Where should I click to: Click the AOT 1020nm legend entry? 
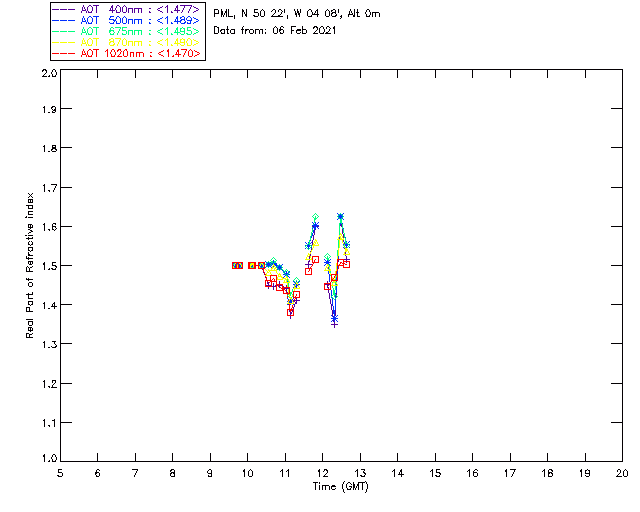[126, 53]
